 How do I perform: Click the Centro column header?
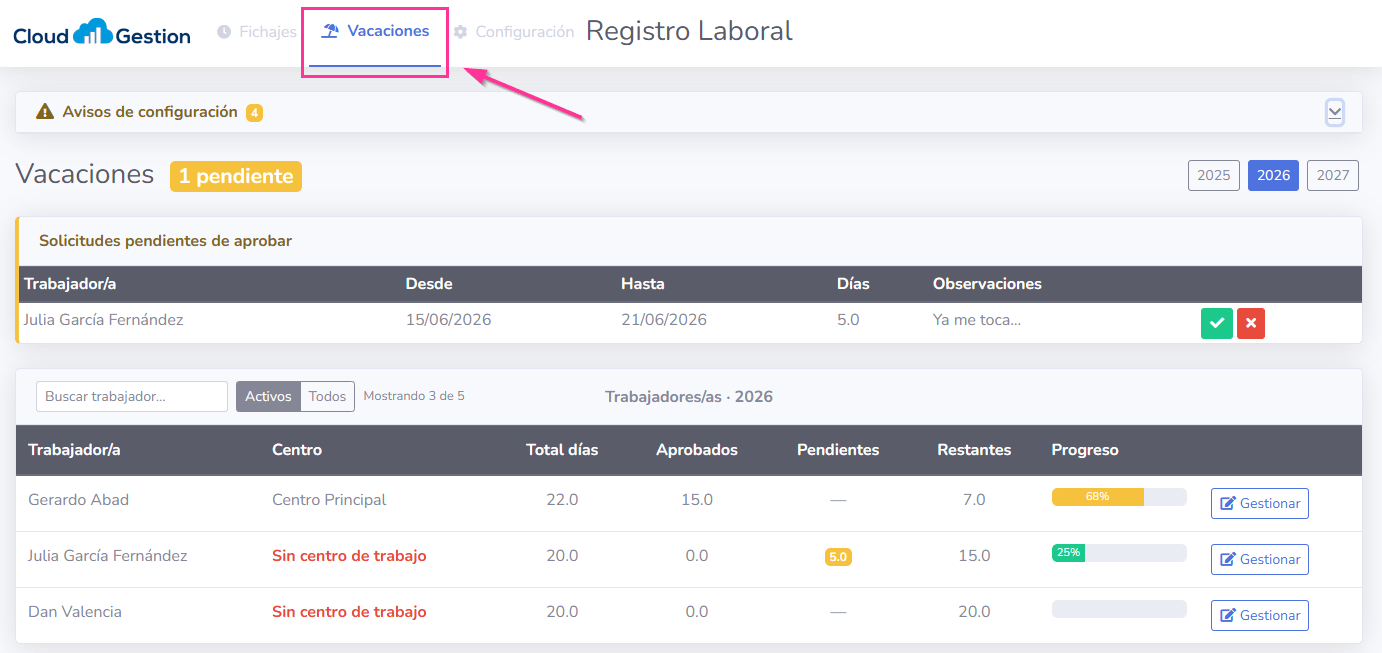pyautogui.click(x=297, y=450)
